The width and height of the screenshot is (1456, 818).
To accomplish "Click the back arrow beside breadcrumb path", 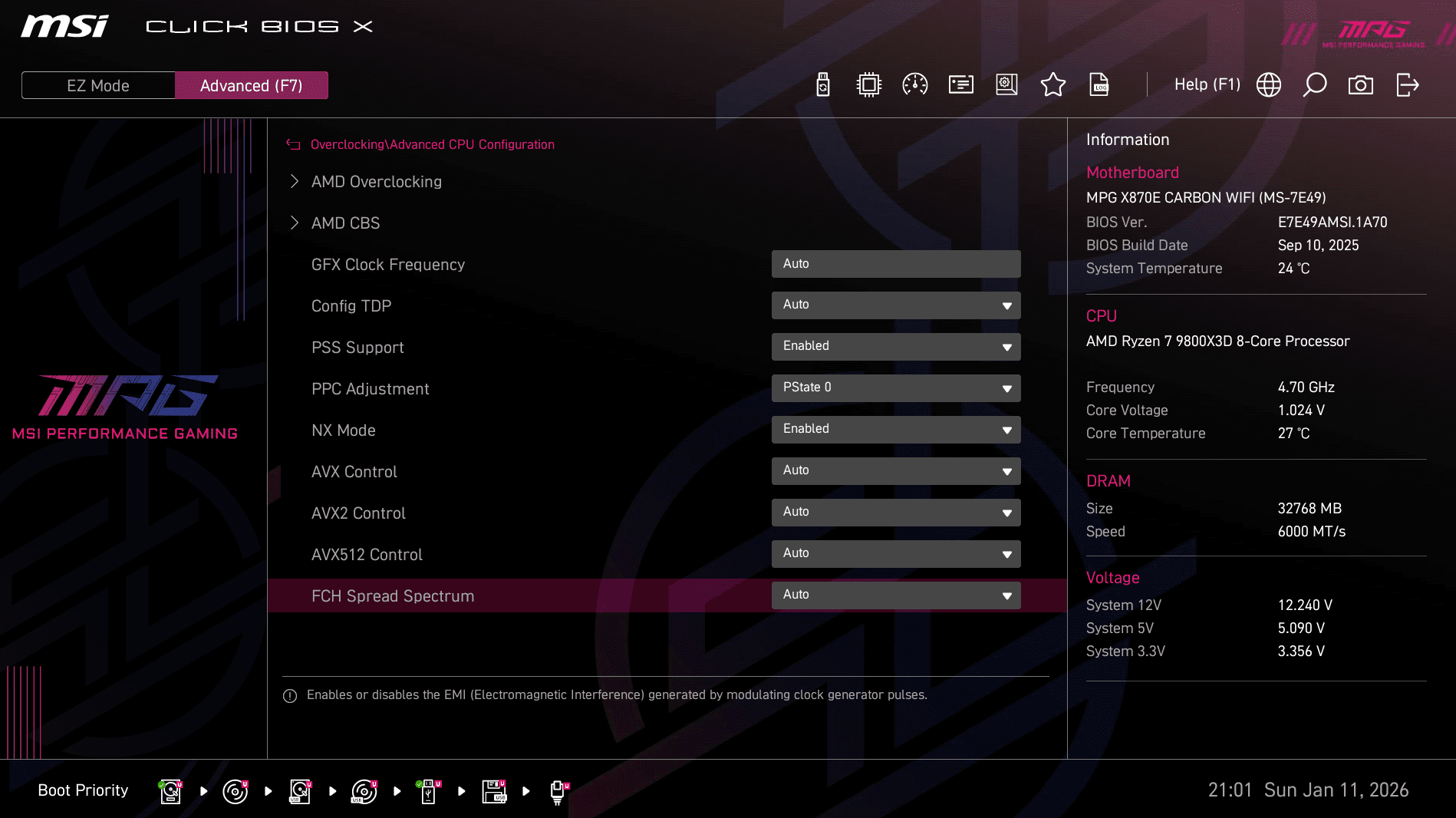I will click(293, 144).
